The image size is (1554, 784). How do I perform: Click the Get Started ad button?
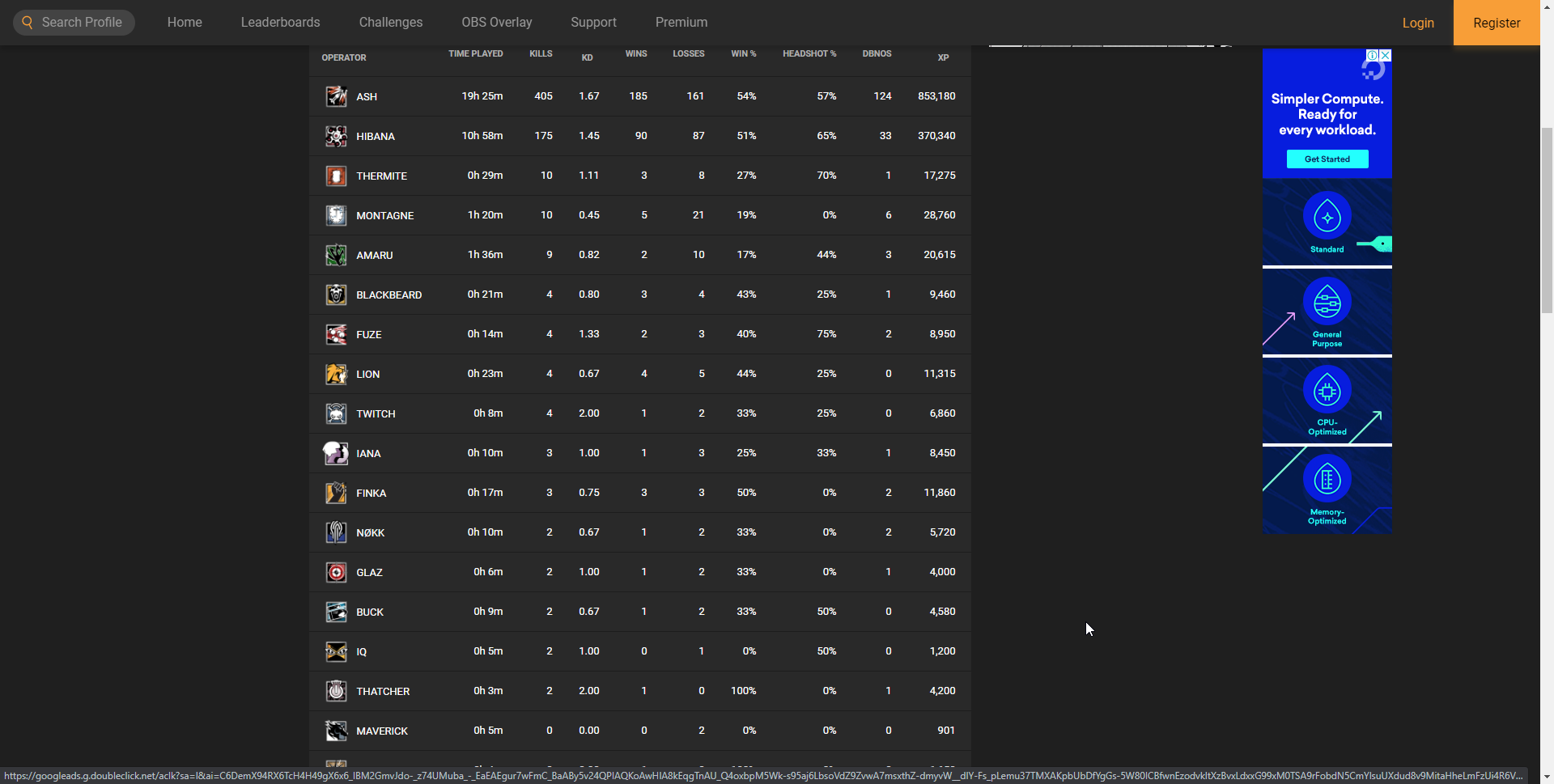pyautogui.click(x=1327, y=159)
